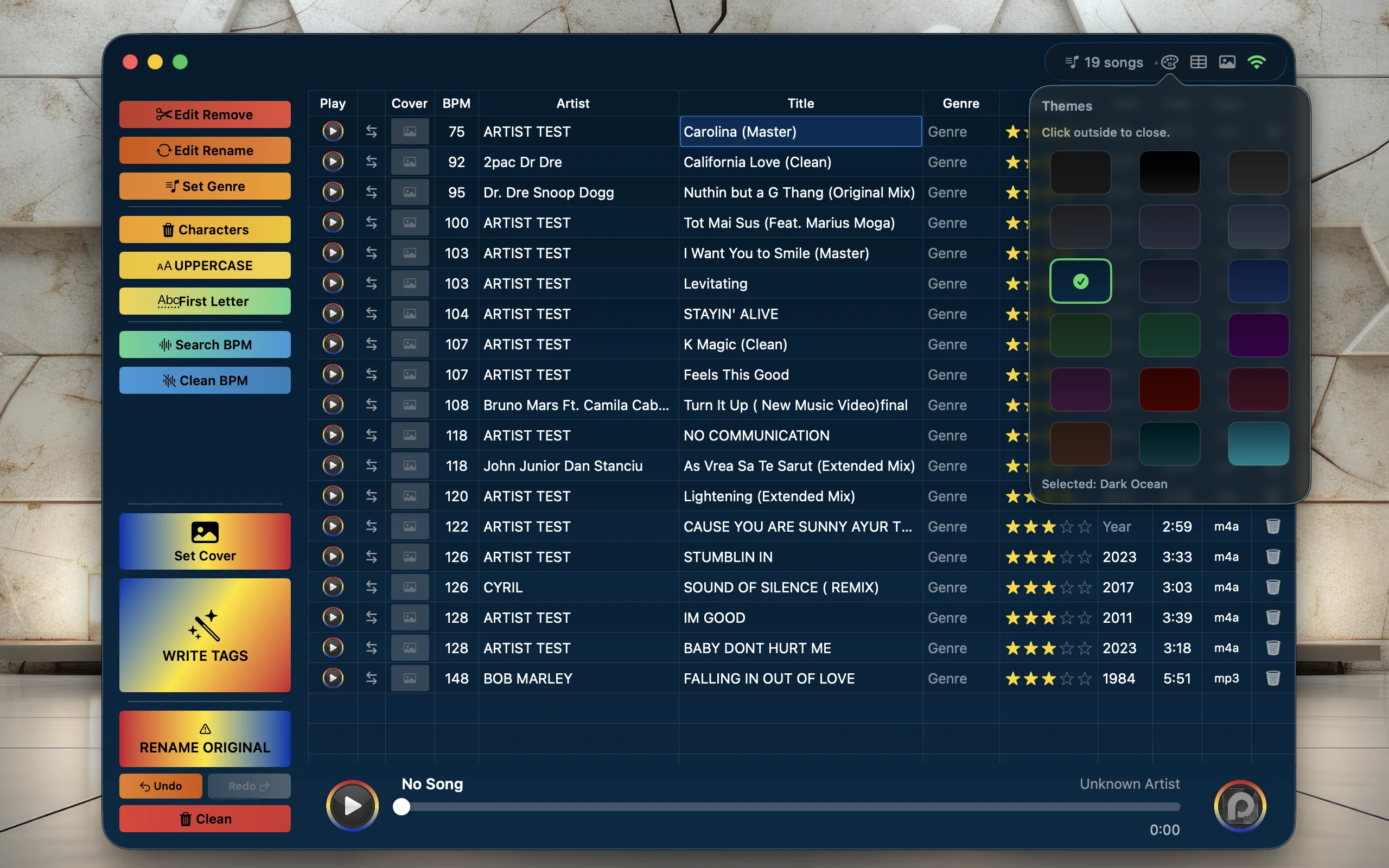Toggle the Dark Ocean theme checkmark
The image size is (1389, 868).
[x=1080, y=280]
